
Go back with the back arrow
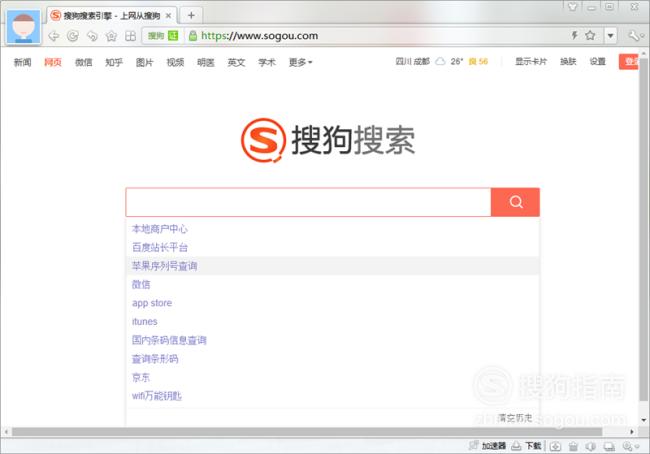[53, 36]
